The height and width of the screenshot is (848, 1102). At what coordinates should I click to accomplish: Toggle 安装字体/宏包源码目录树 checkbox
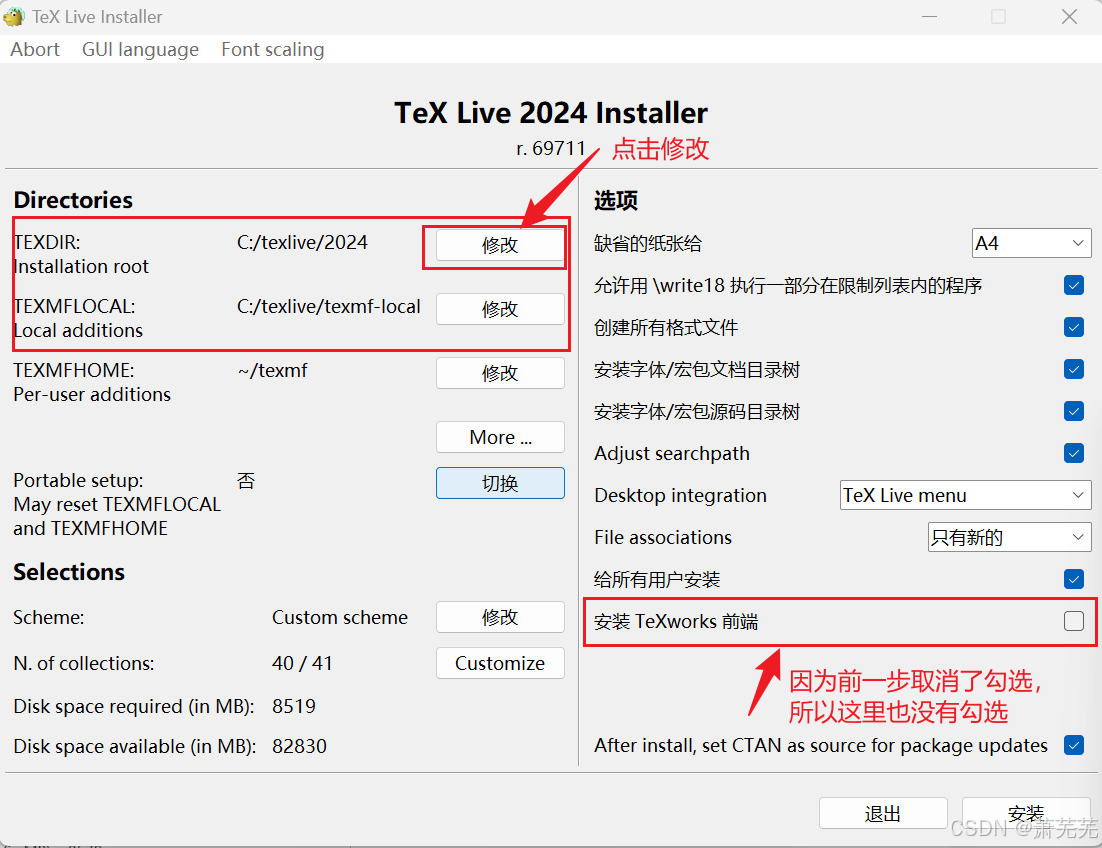click(x=1073, y=411)
